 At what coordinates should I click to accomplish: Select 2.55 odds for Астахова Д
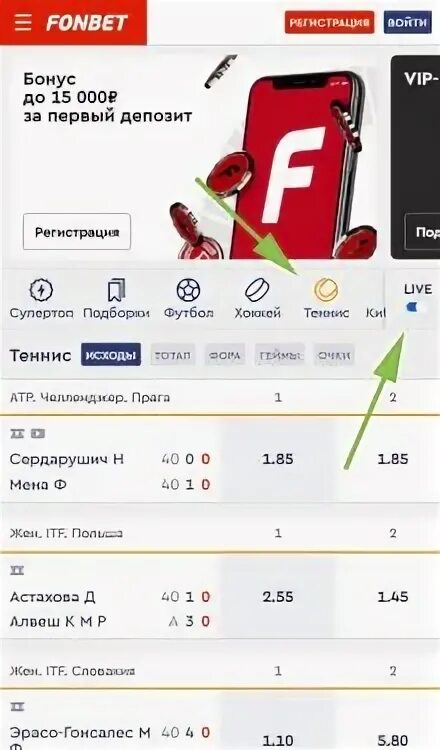point(278,596)
